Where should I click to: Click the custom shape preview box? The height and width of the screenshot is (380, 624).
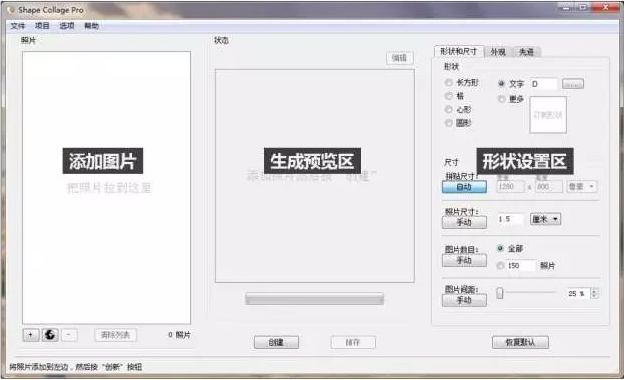[x=548, y=115]
